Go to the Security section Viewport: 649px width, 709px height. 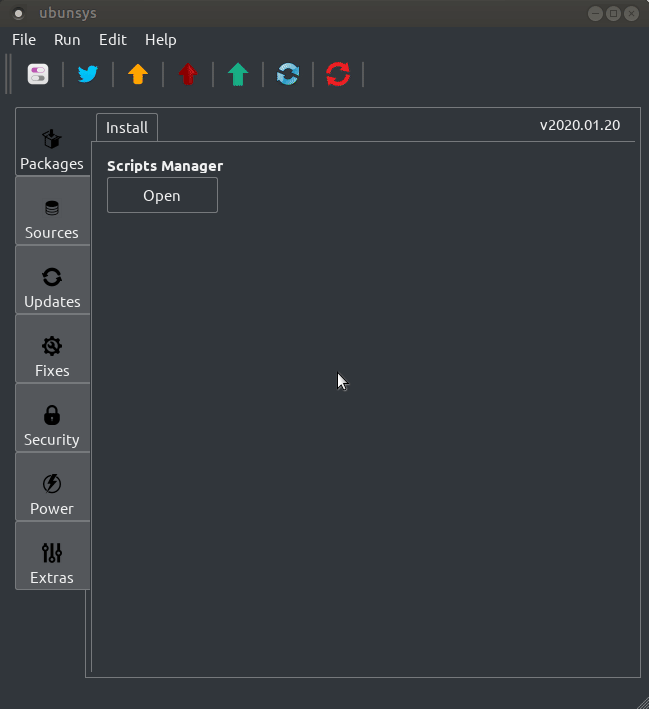coord(52,418)
